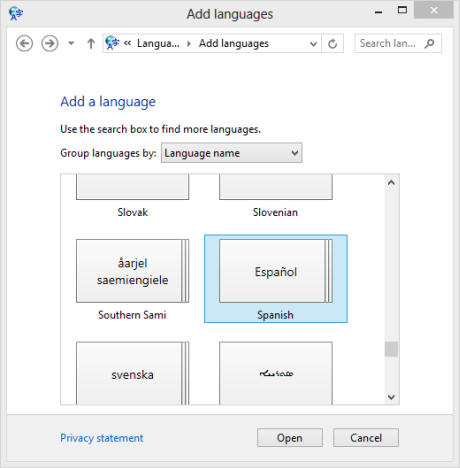Refresh the Add languages page
Screen dimensions: 460x468
332,44
